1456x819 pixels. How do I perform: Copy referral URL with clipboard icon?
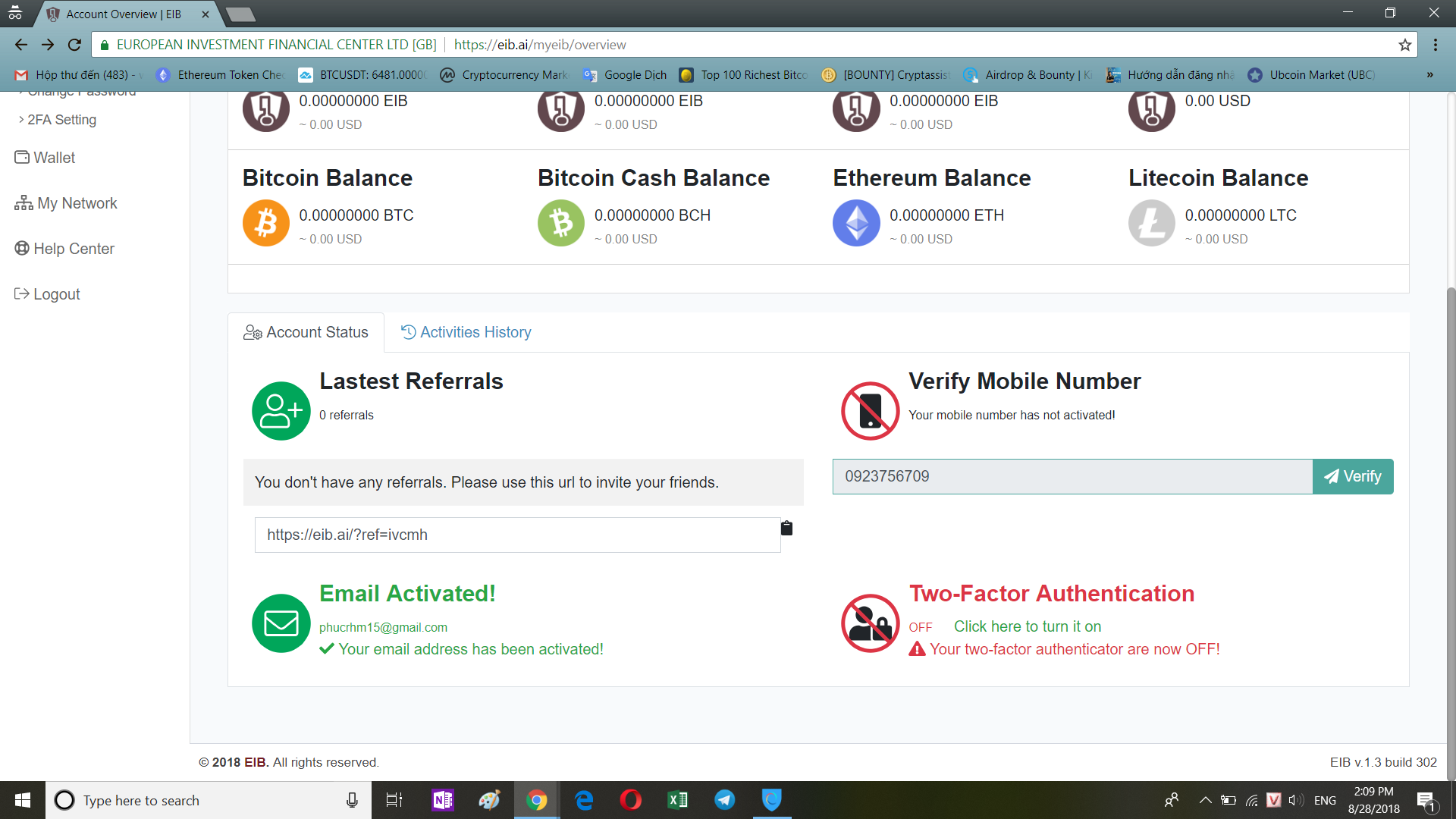pos(786,529)
